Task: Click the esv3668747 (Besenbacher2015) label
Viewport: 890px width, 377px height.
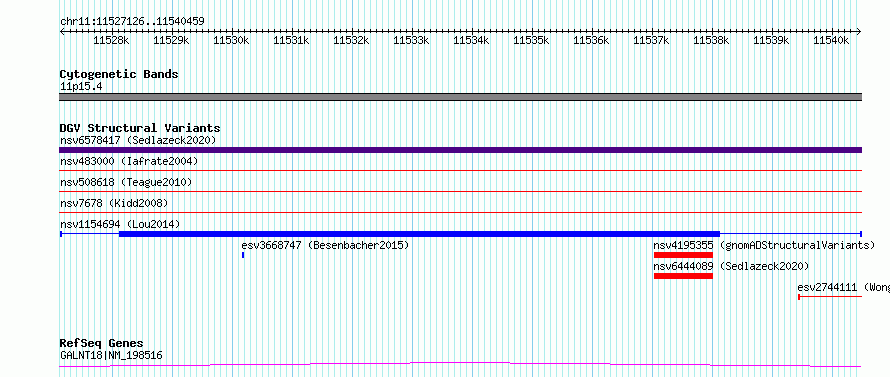Action: [325, 245]
